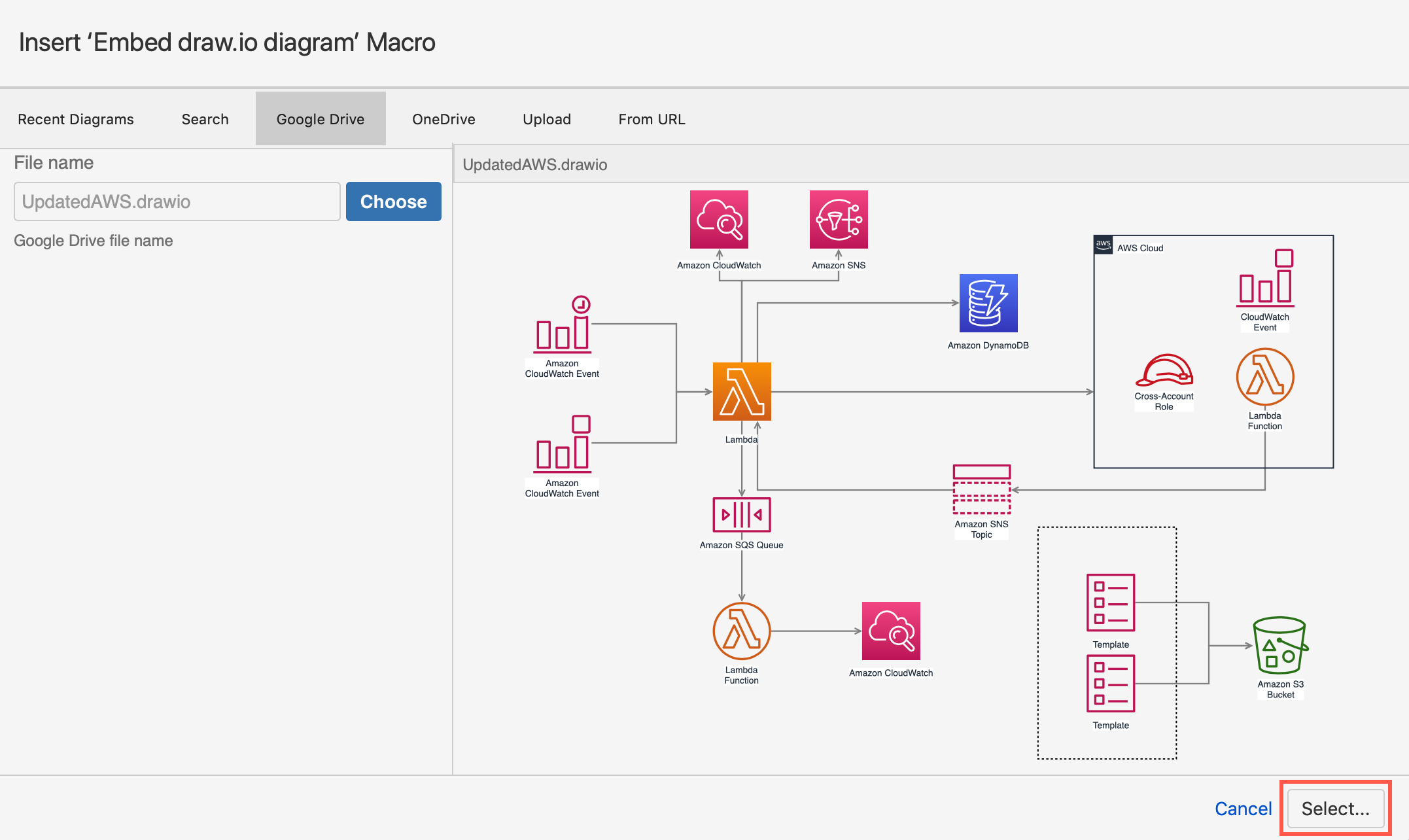Switch to the OneDrive tab
Screen dimensions: 1409x840
coord(443,118)
